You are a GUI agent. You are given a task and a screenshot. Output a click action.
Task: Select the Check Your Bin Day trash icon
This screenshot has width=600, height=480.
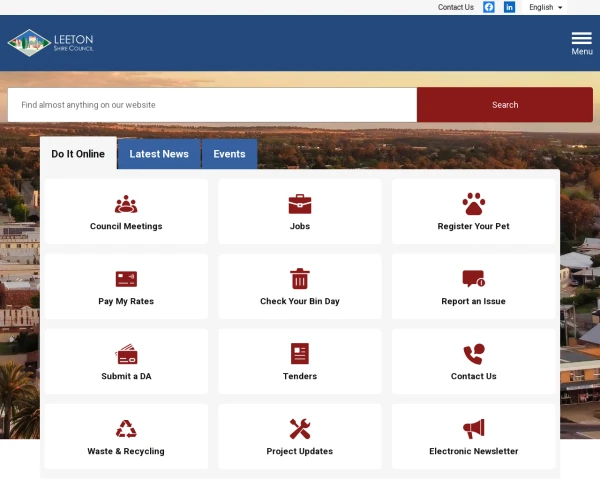300,279
